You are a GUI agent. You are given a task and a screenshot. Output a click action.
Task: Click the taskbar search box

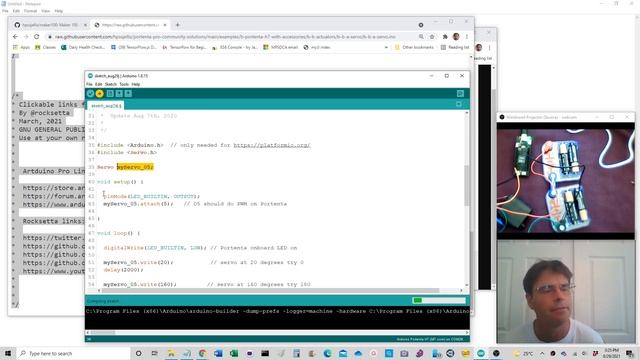[x=74, y=353]
